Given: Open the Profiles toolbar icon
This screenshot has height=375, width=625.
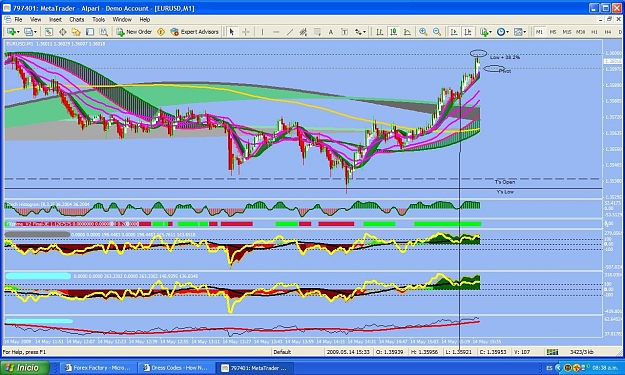Looking at the screenshot, I should click(28, 32).
